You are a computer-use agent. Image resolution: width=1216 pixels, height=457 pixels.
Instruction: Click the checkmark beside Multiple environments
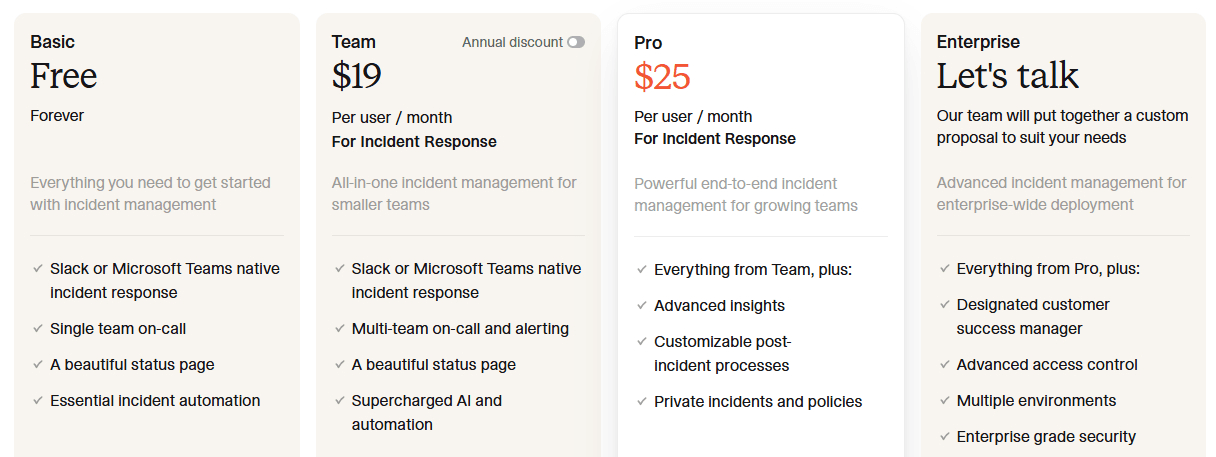click(x=944, y=401)
